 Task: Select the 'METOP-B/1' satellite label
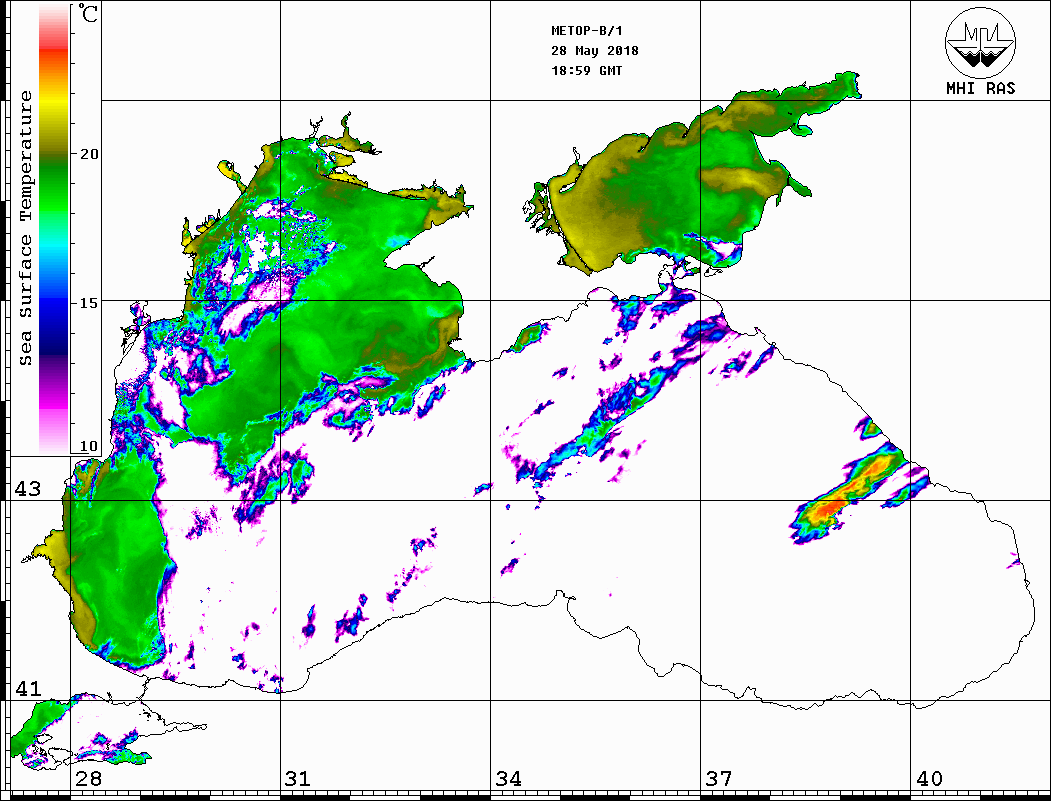click(x=586, y=31)
